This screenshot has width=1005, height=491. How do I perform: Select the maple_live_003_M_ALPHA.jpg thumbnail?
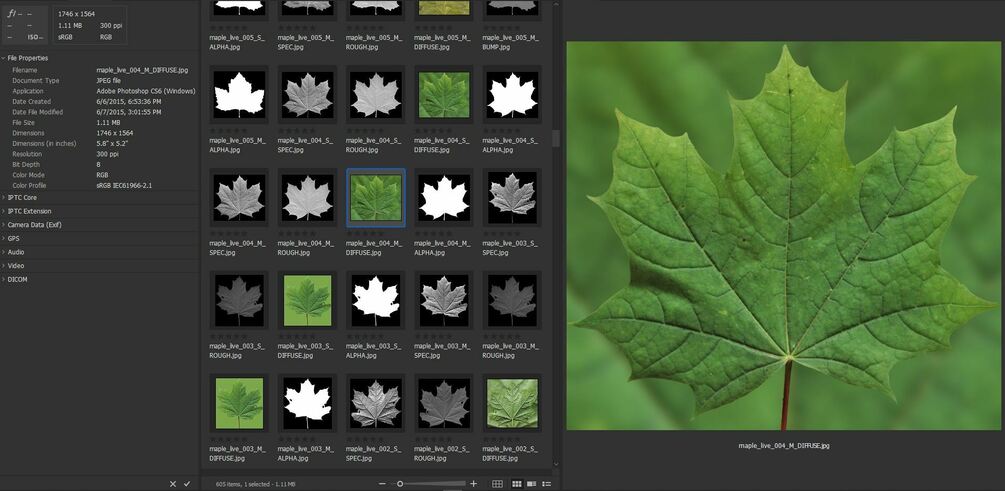(x=308, y=403)
